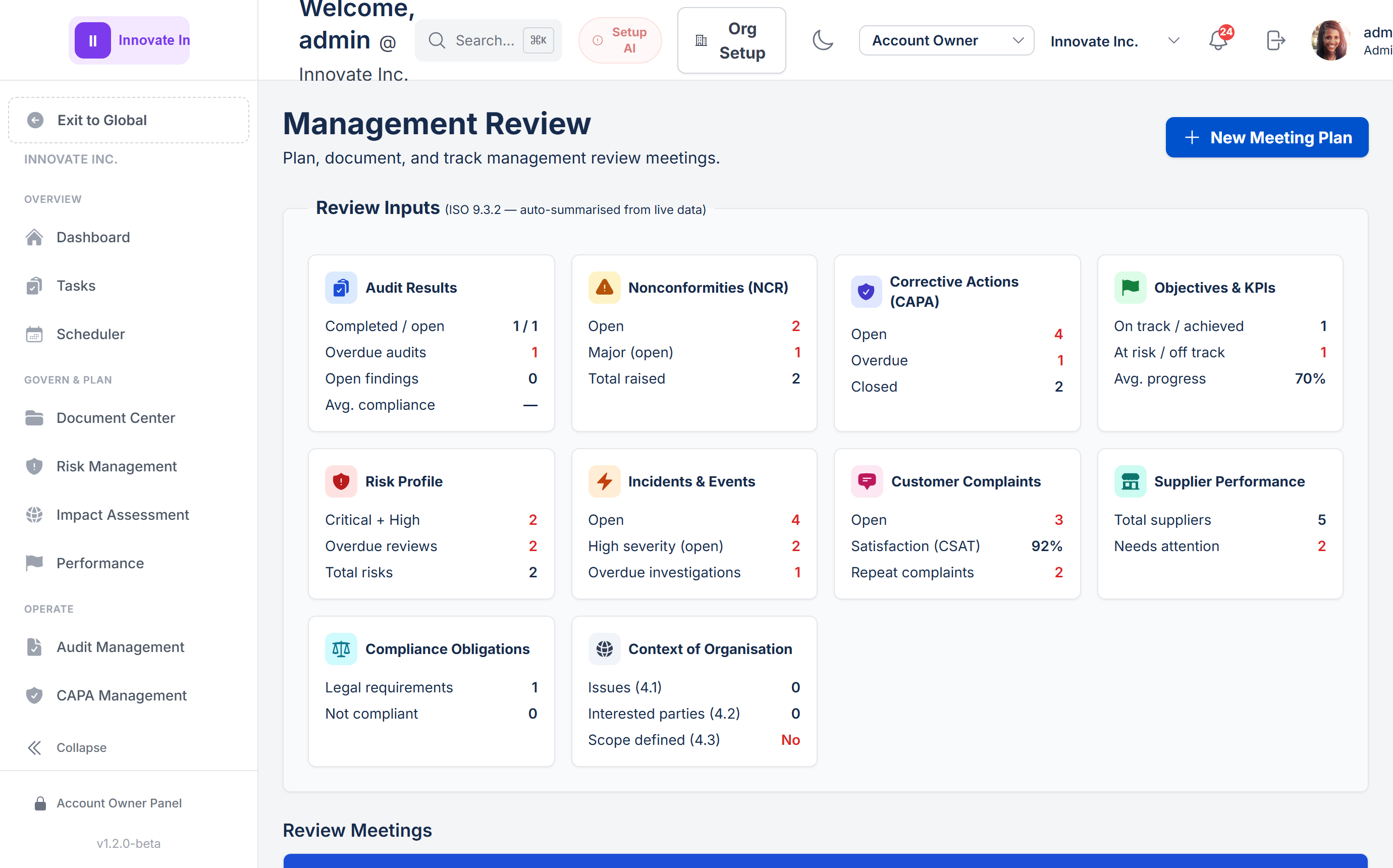Click the Objectives & KPIs flag icon

[x=1130, y=288]
